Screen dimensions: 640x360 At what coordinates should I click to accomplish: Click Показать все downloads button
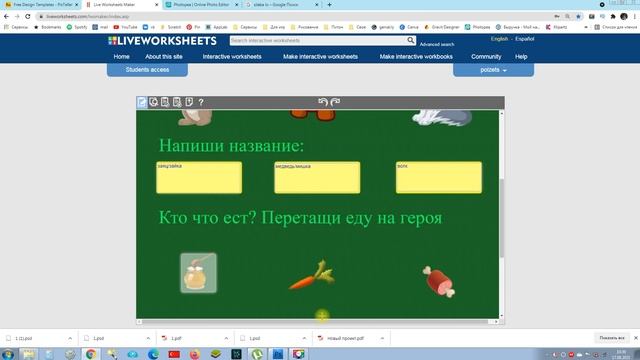pyautogui.click(x=612, y=338)
